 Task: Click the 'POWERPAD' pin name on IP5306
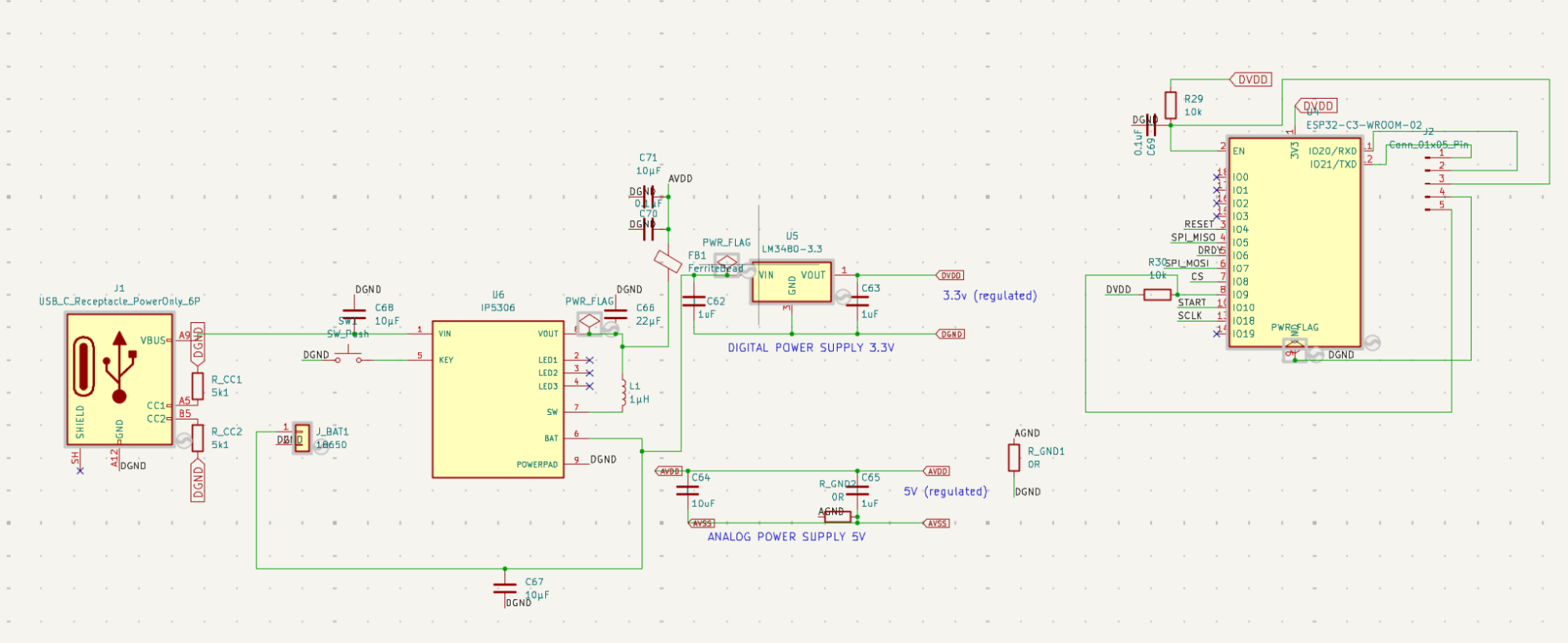[x=537, y=464]
